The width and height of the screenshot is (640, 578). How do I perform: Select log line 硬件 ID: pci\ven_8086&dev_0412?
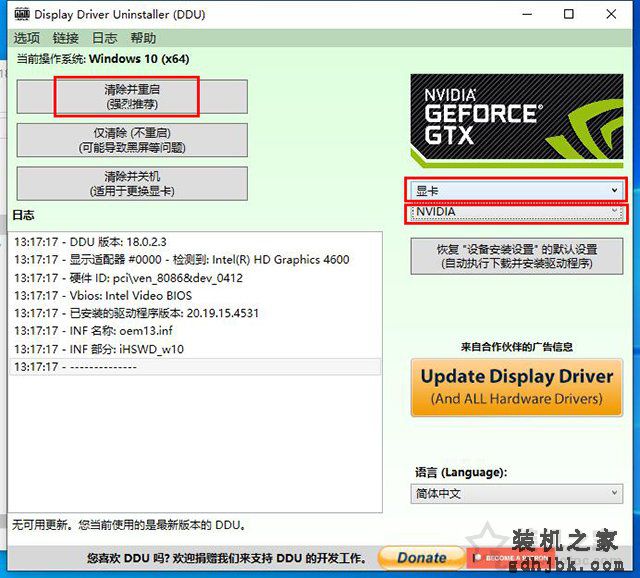coord(195,278)
